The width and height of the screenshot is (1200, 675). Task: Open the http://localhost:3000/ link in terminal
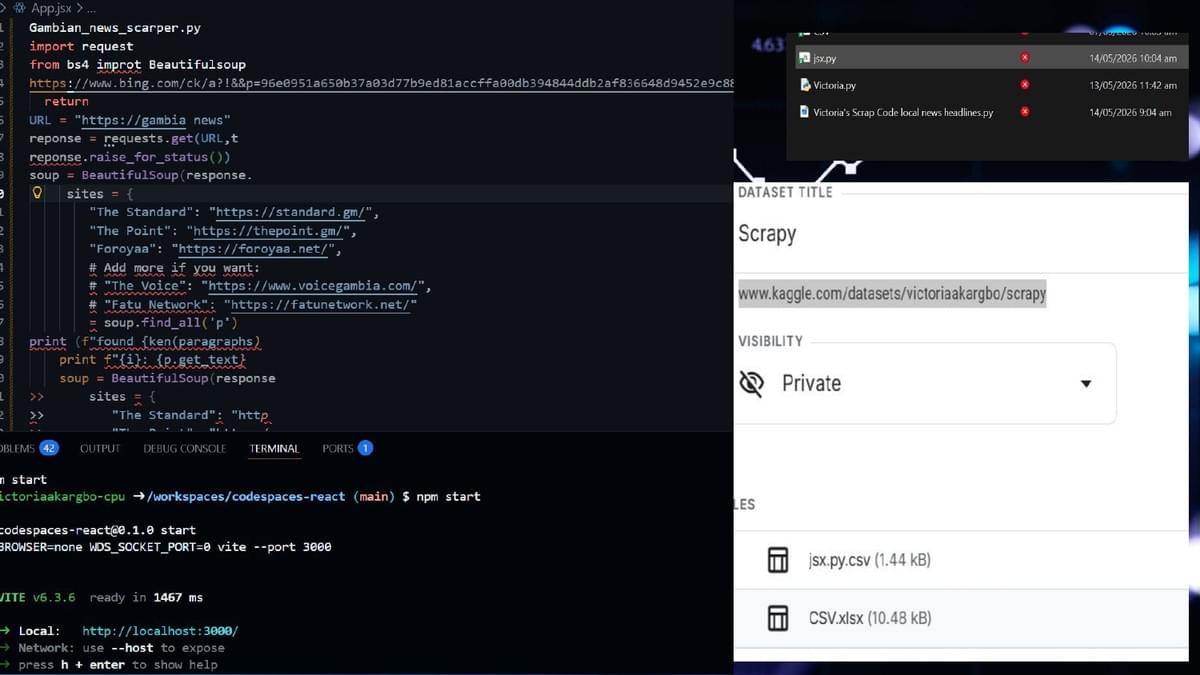click(x=160, y=631)
